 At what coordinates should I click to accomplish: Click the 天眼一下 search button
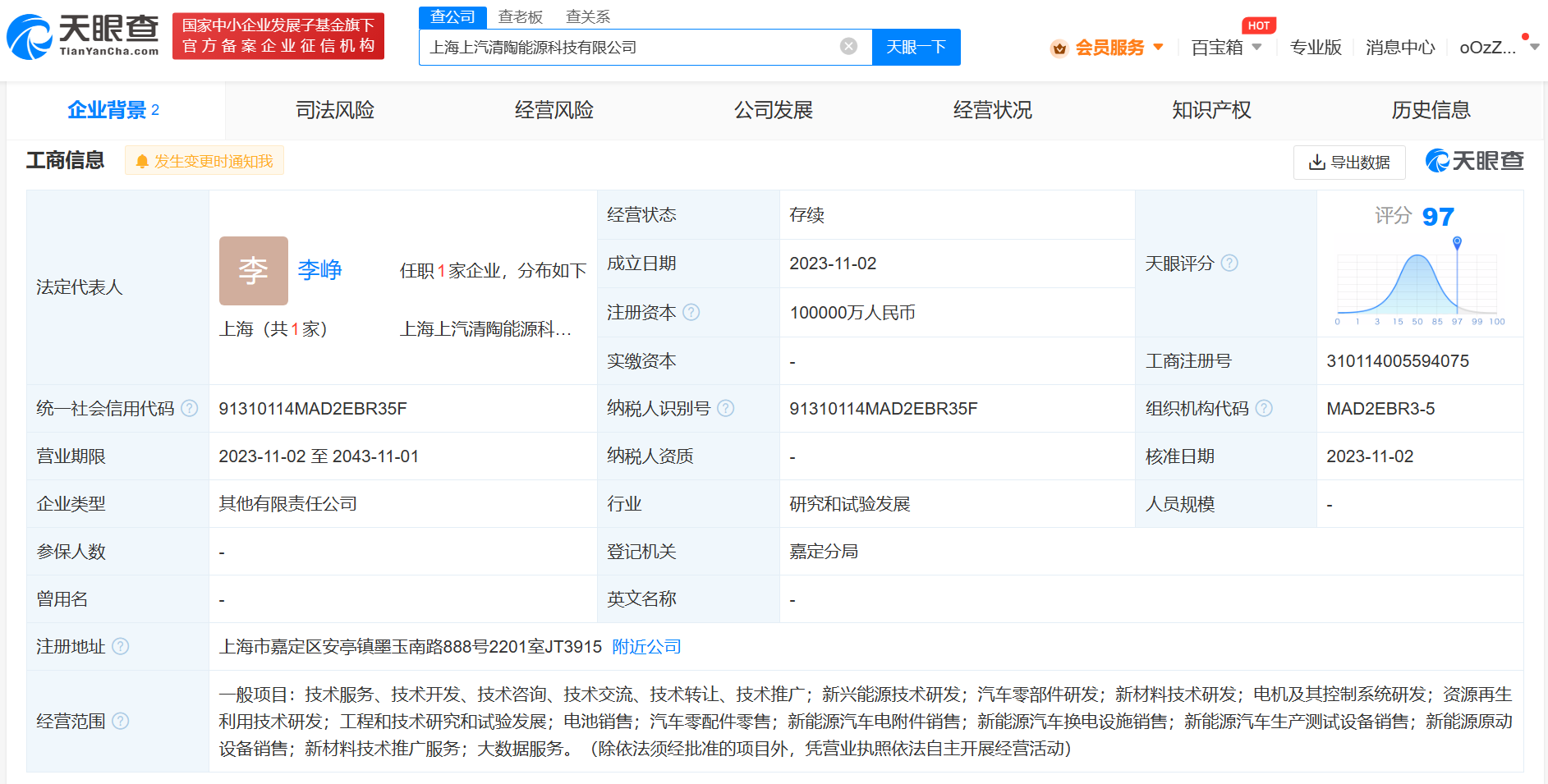[x=916, y=48]
